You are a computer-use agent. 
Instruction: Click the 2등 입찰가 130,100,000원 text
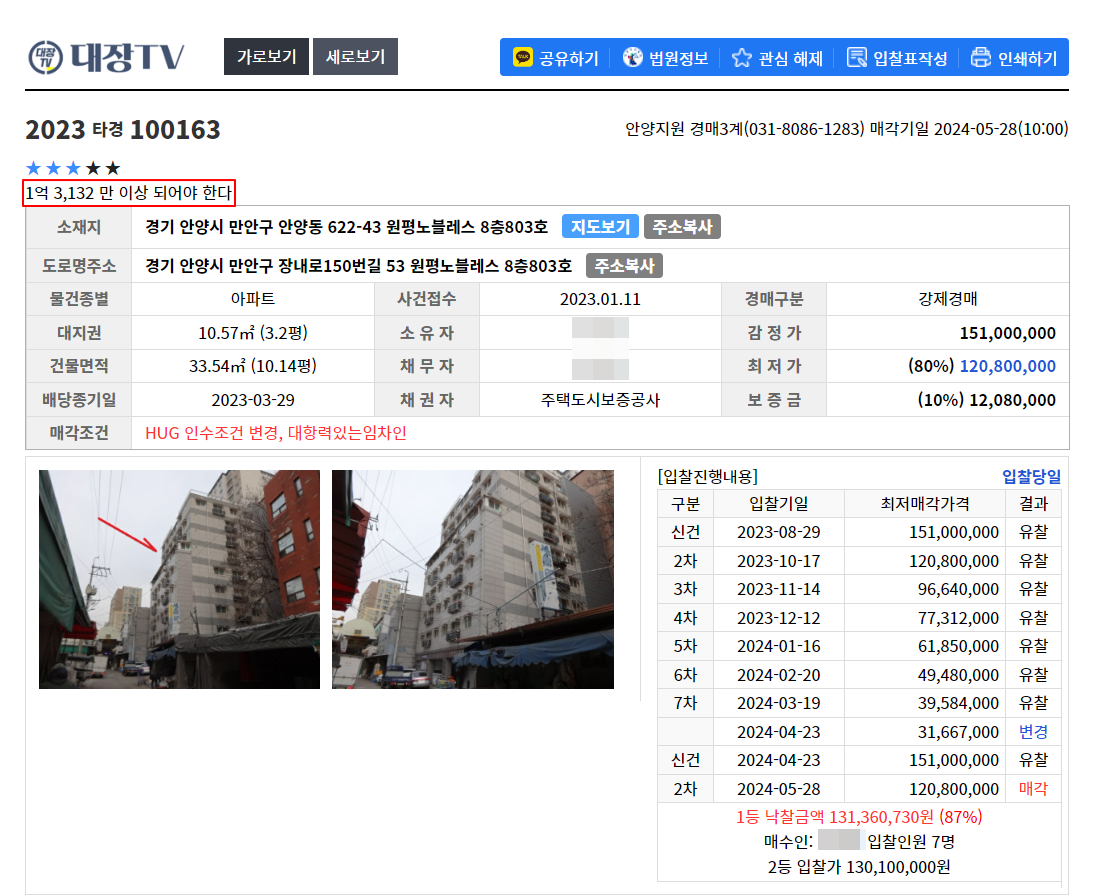(x=859, y=867)
